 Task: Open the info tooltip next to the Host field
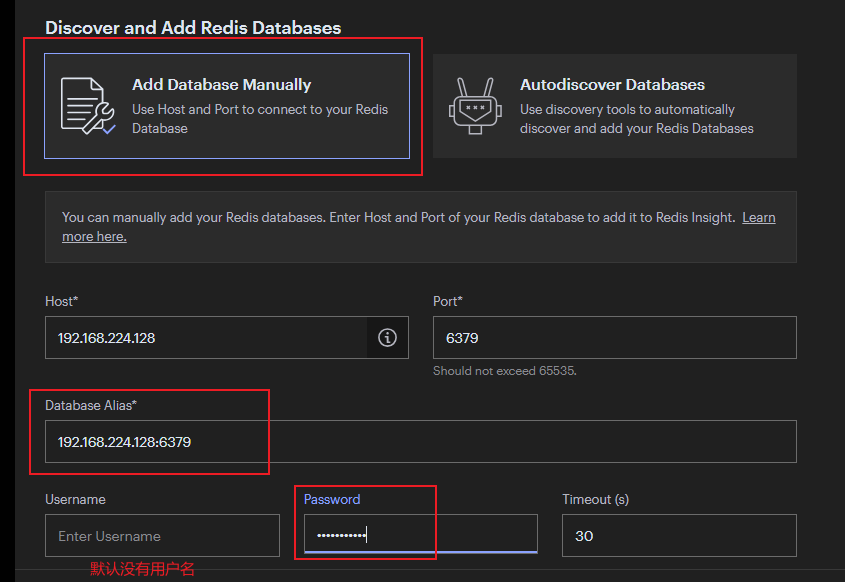pyautogui.click(x=387, y=337)
